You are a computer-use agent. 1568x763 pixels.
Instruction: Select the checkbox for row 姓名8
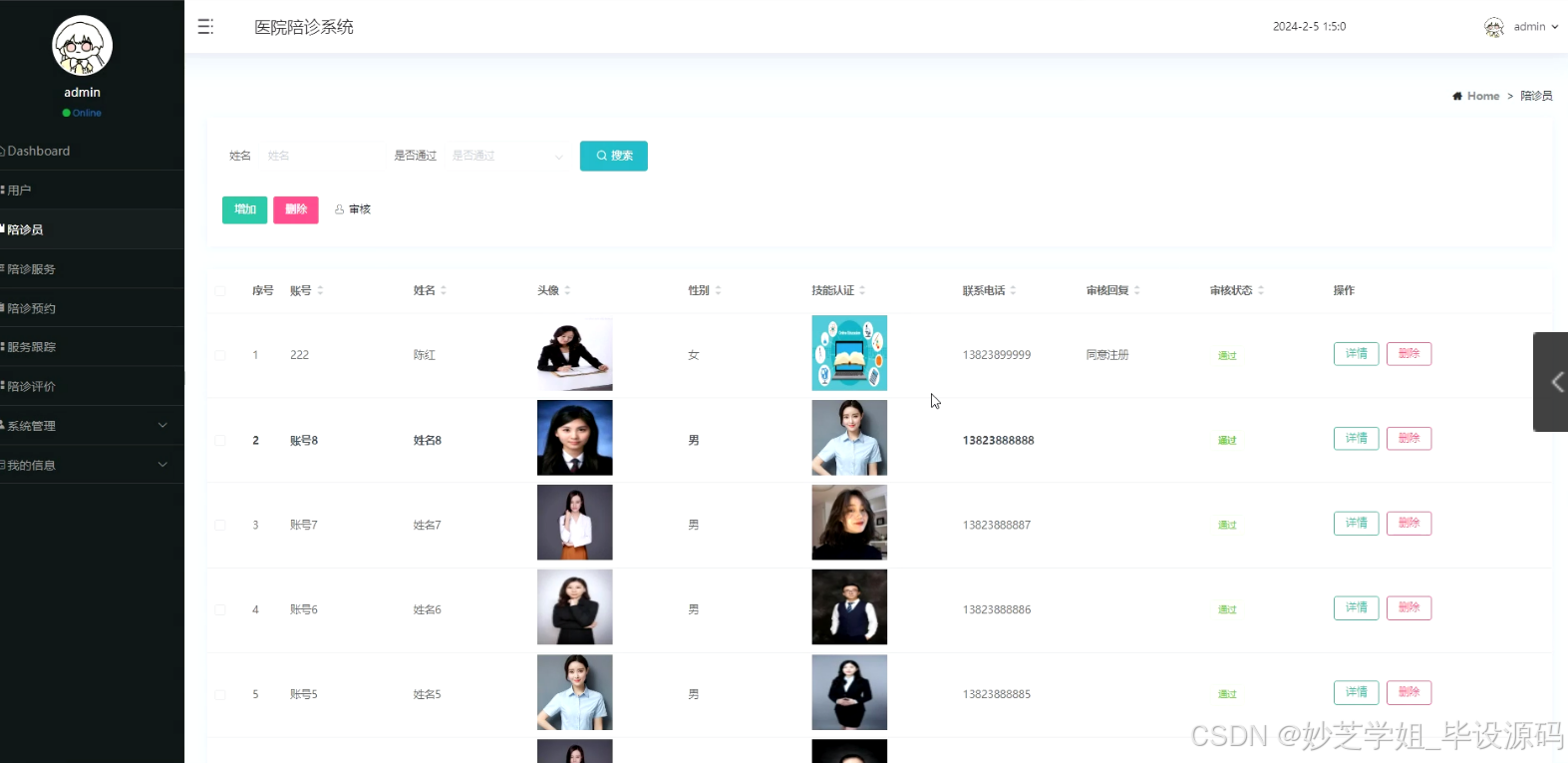click(220, 440)
